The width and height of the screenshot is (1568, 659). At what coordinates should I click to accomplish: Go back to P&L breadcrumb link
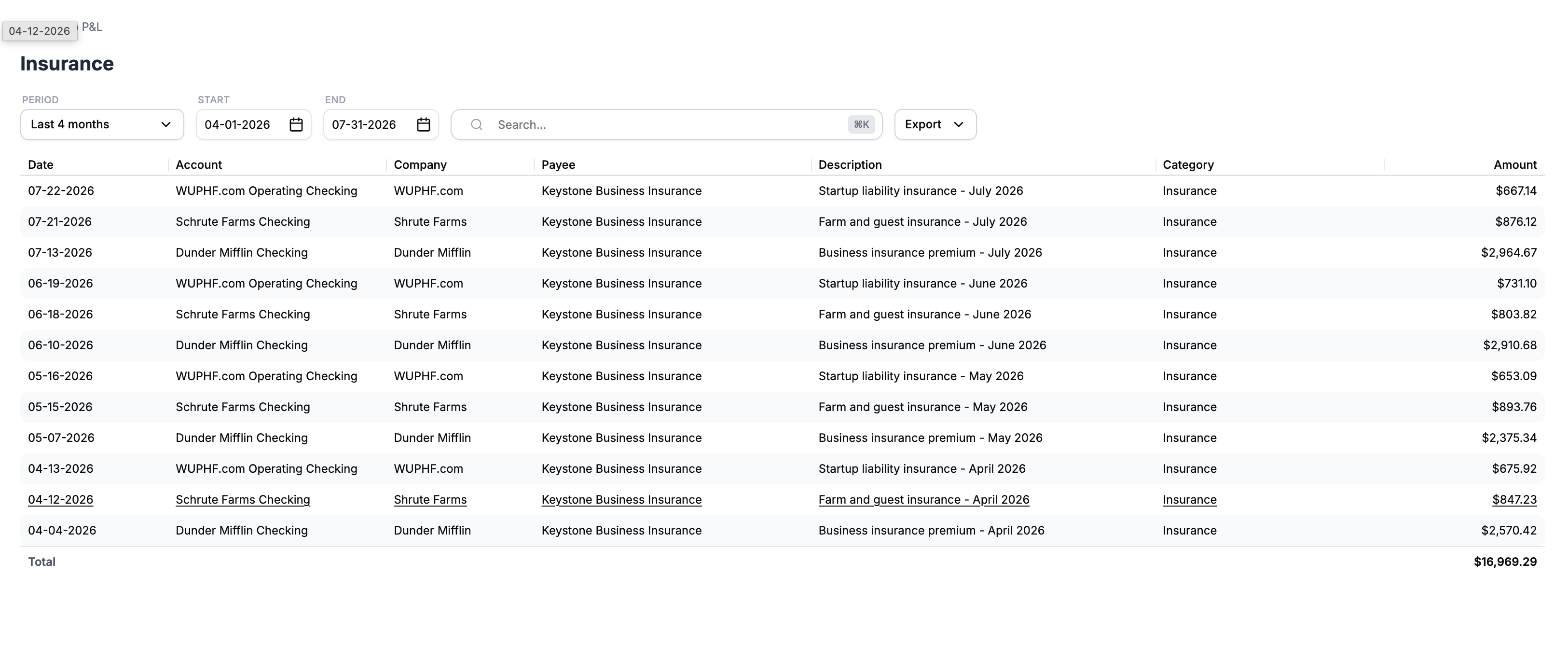coord(92,27)
